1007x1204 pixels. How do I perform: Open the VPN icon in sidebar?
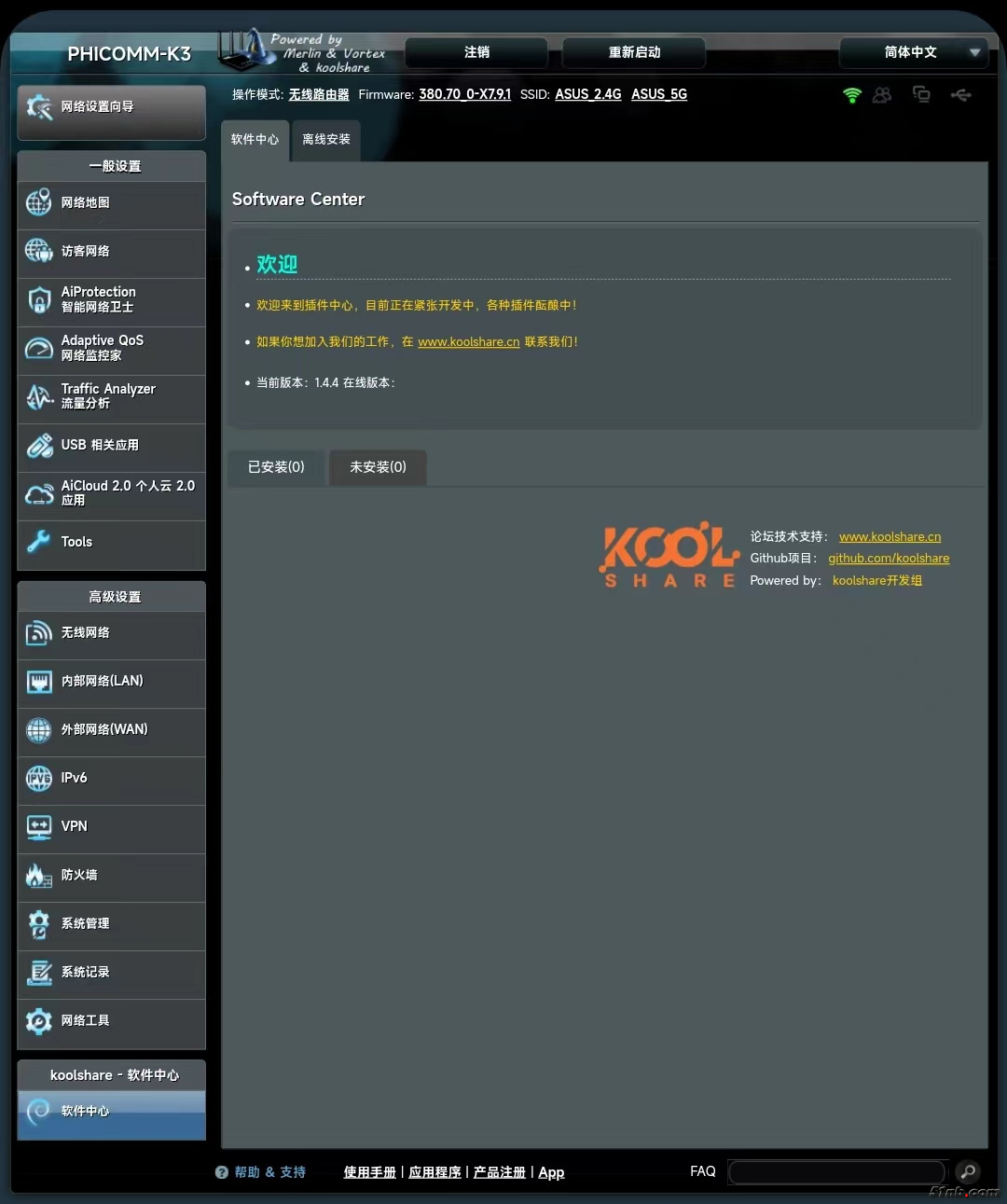[x=39, y=826]
